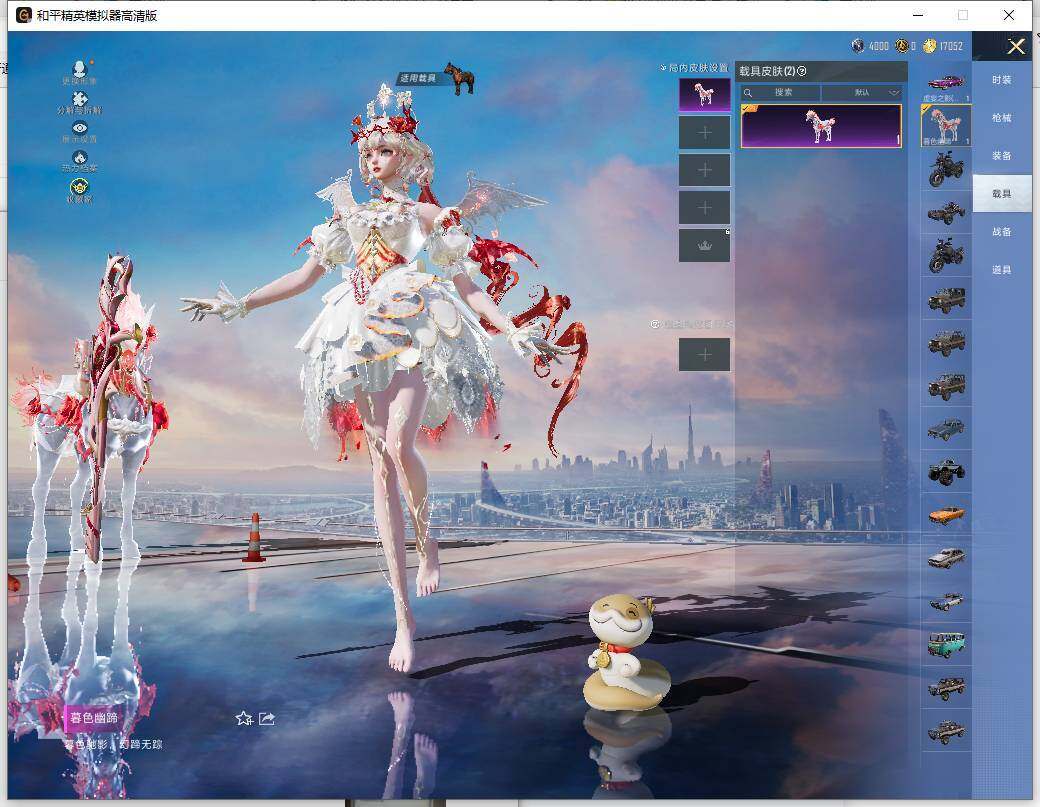The height and width of the screenshot is (807, 1040).
Task: Click the 搜索 search field
Action: pos(781,92)
